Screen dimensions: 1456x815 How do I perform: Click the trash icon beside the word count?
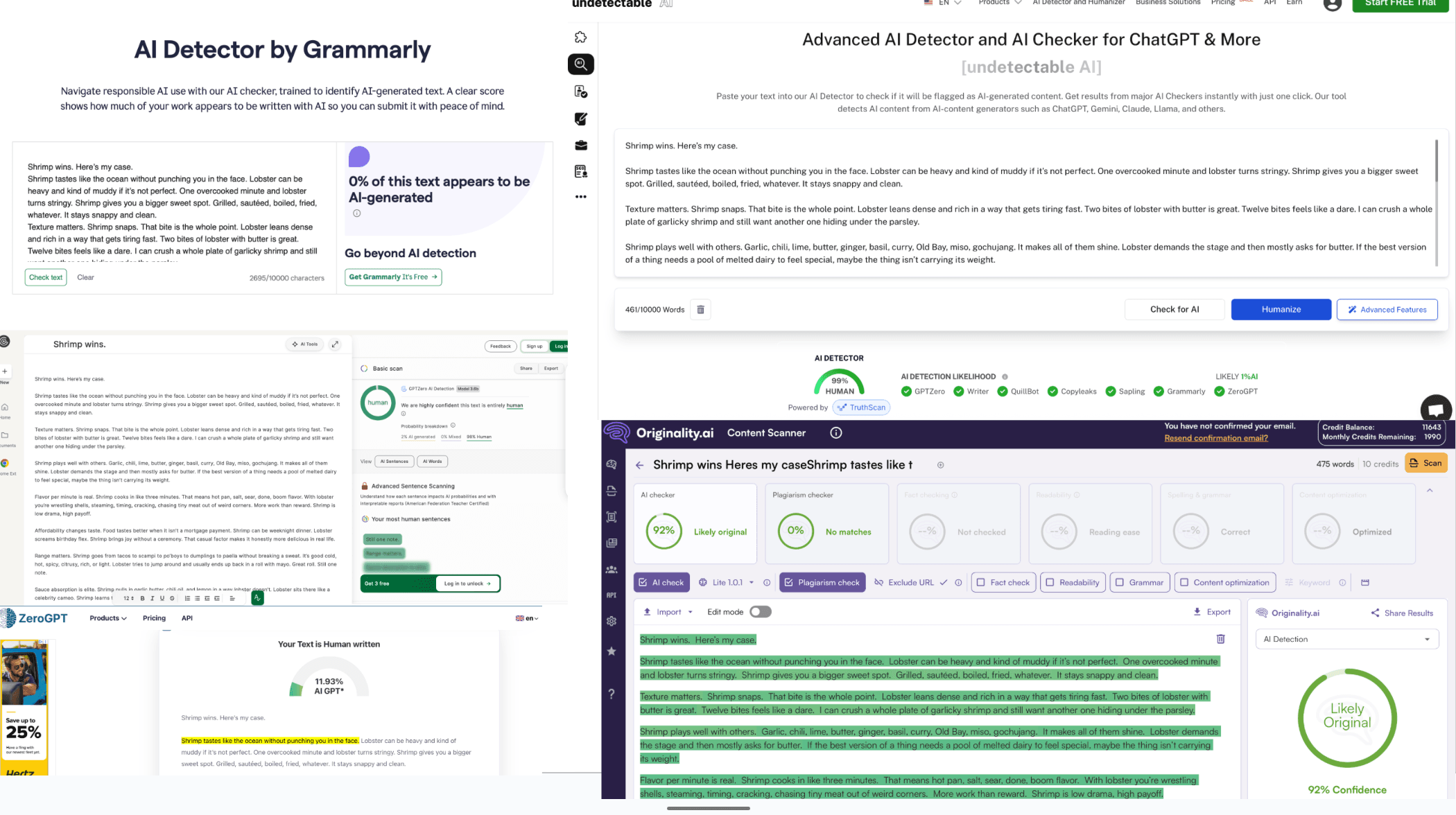700,310
